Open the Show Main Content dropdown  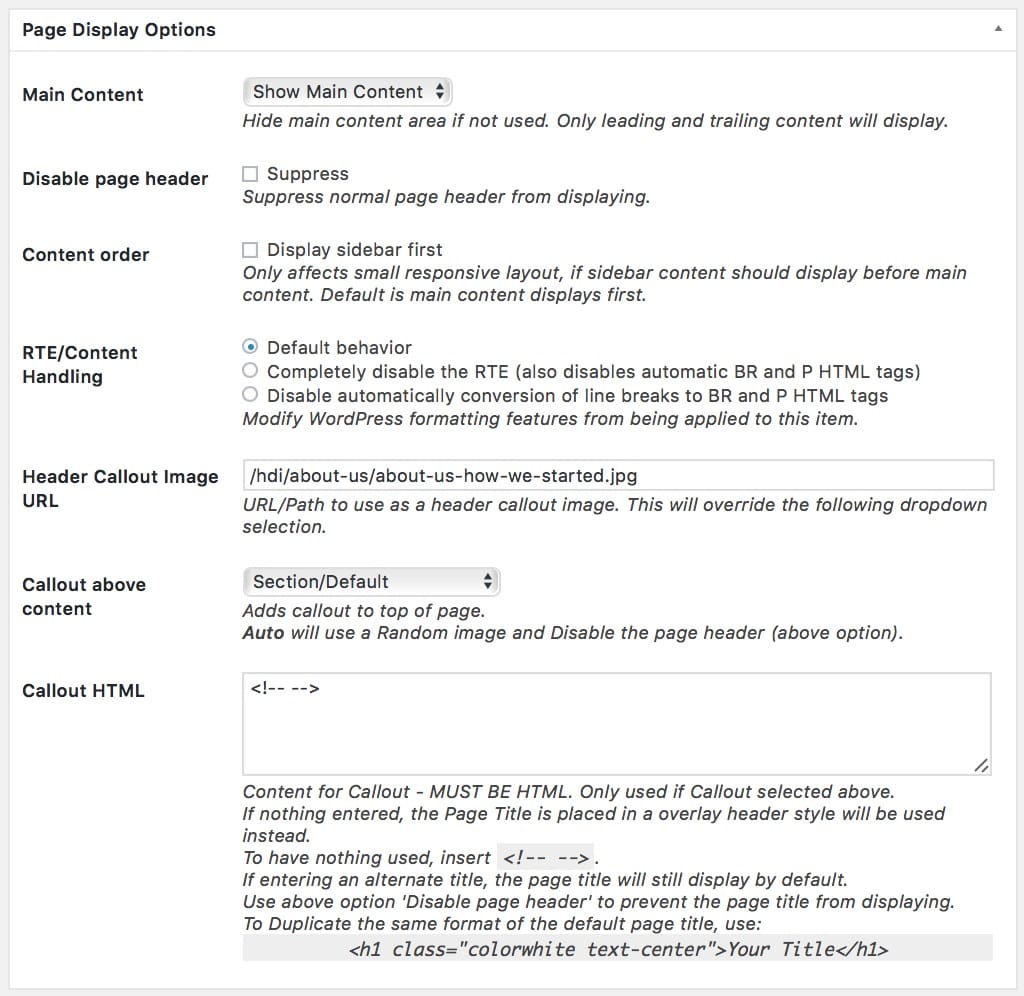point(347,92)
